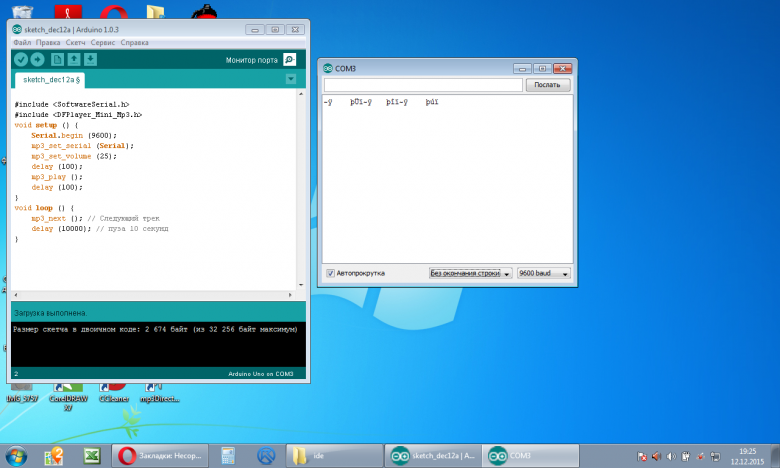The height and width of the screenshot is (468, 780).
Task: Open the 9600 baud rate dropdown
Action: point(543,273)
